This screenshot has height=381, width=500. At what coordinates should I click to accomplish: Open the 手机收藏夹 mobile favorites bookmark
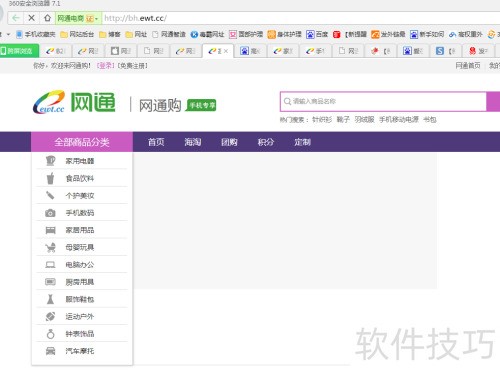pyautogui.click(x=35, y=34)
